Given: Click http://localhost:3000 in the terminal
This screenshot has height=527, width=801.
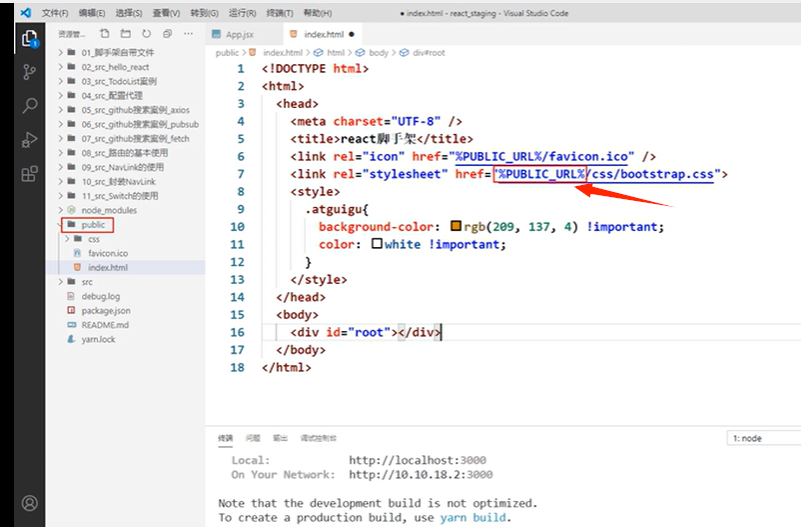Looking at the screenshot, I should pyautogui.click(x=417, y=460).
